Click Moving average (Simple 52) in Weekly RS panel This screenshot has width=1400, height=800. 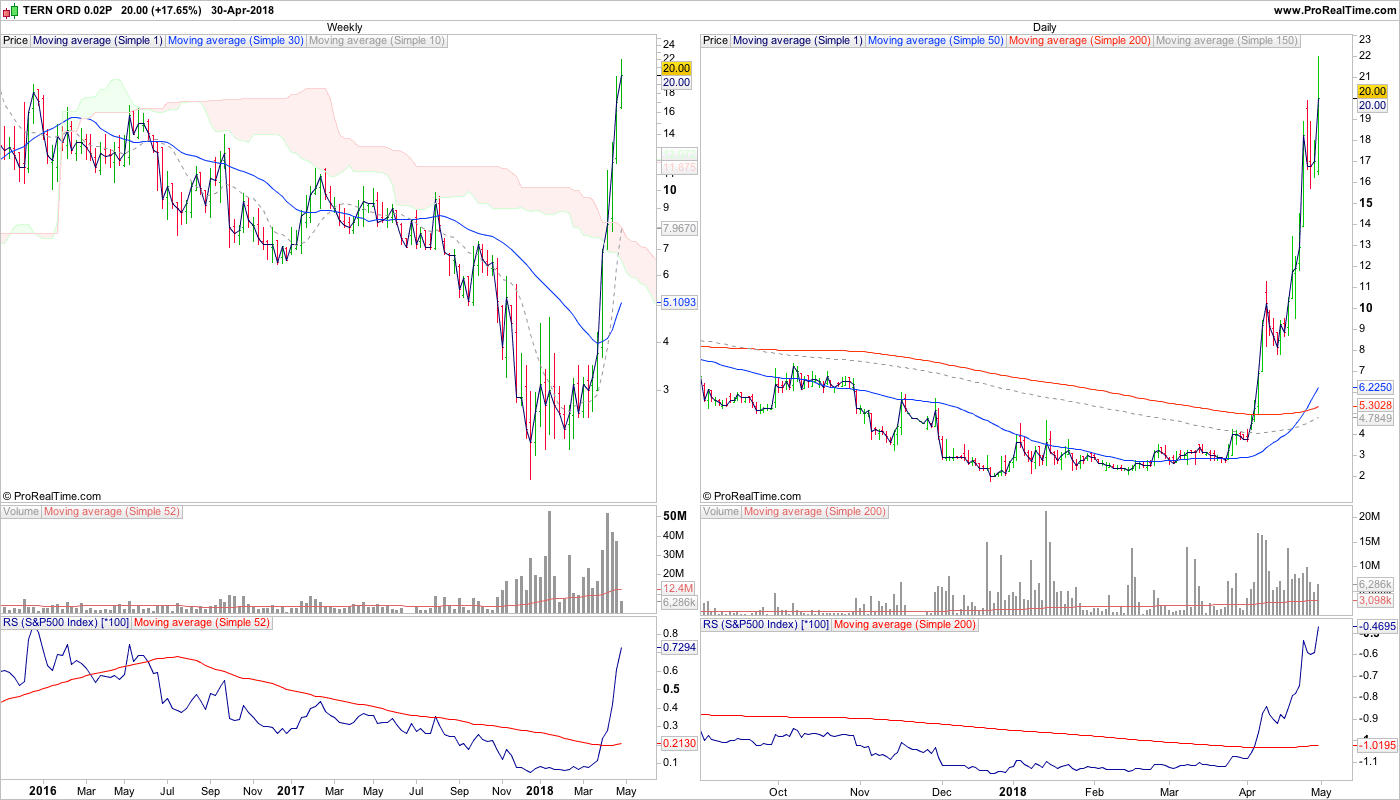tap(202, 624)
